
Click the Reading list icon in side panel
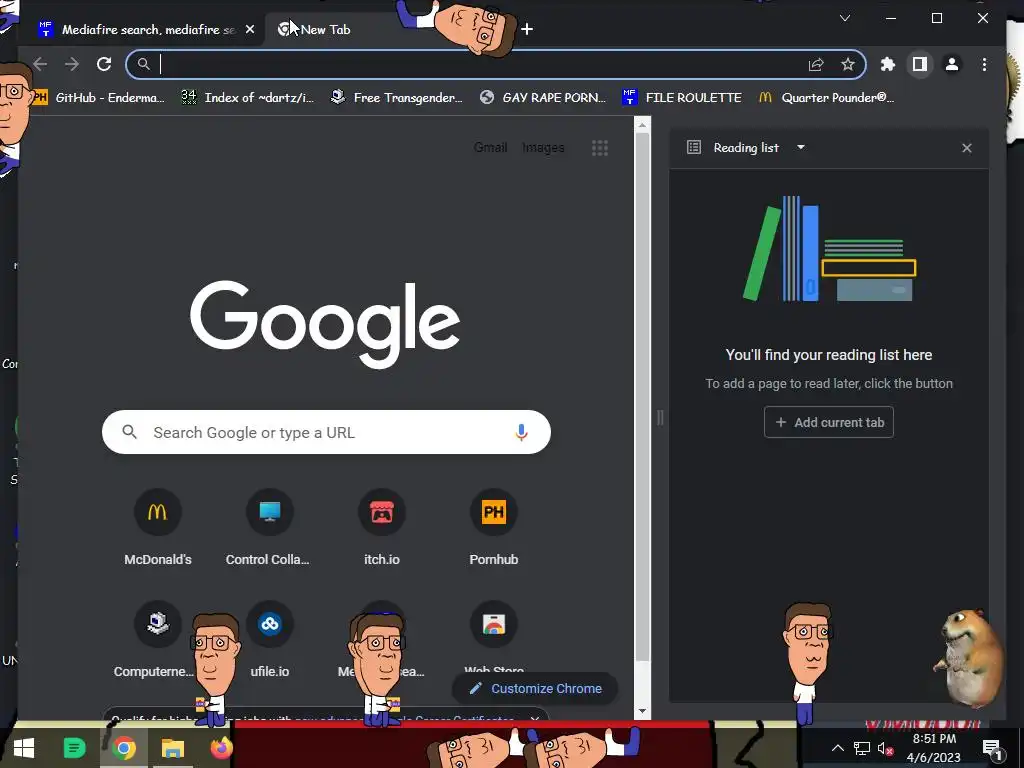pyautogui.click(x=694, y=148)
